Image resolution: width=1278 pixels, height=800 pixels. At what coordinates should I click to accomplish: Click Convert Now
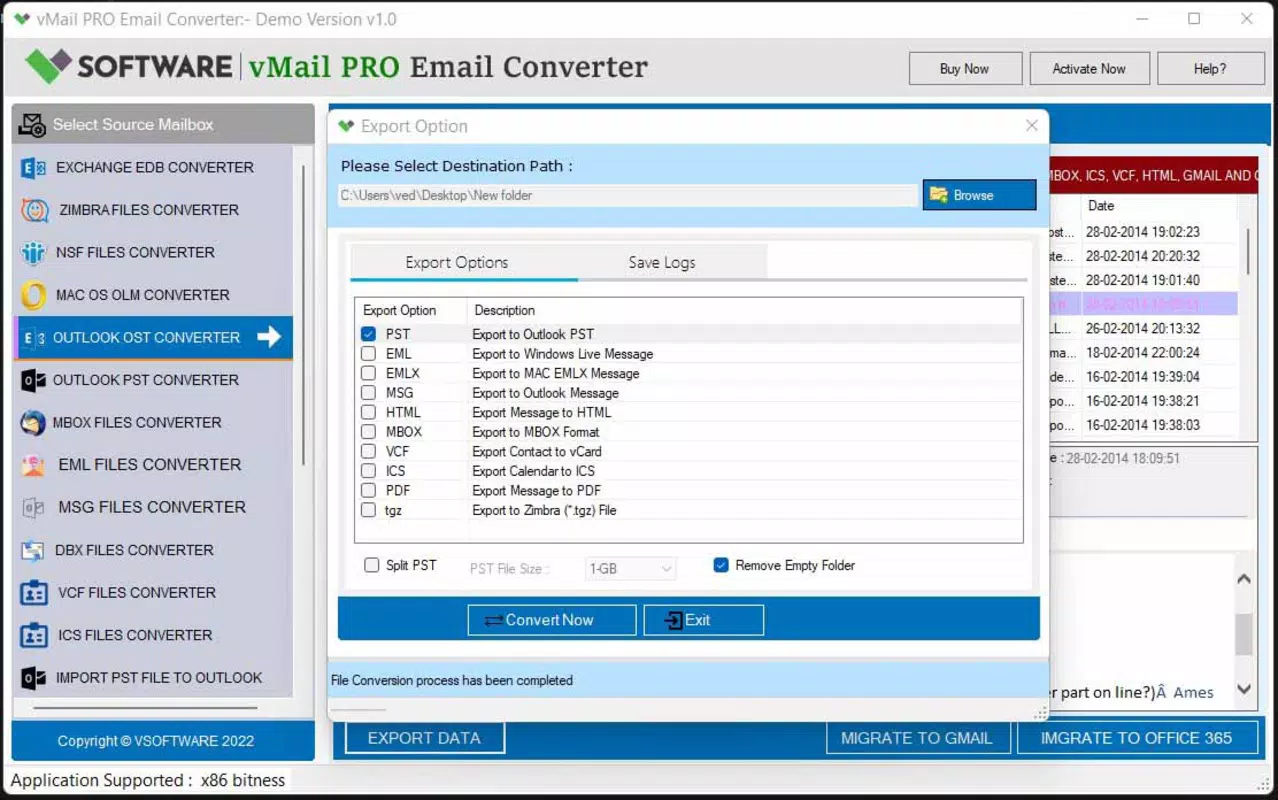click(x=552, y=620)
